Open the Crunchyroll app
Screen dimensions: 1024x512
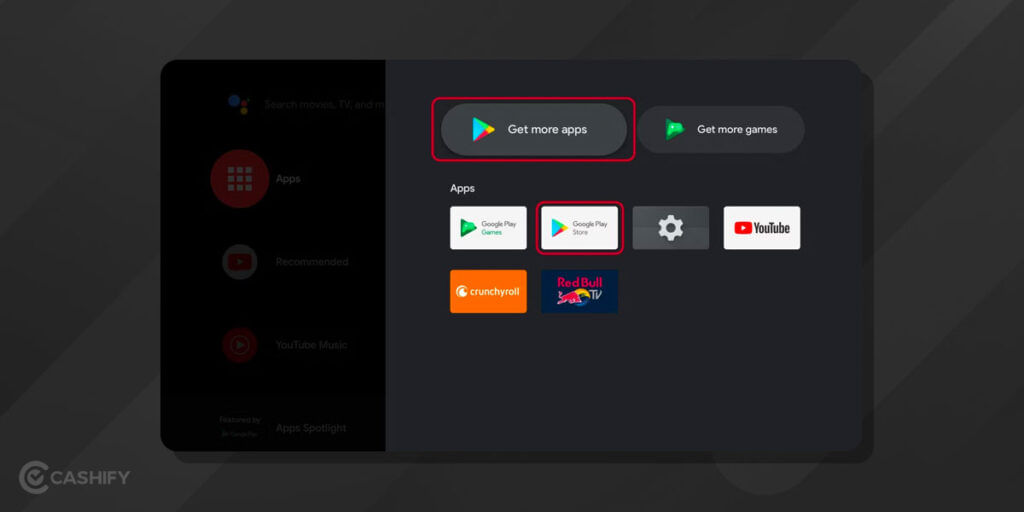[x=488, y=291]
